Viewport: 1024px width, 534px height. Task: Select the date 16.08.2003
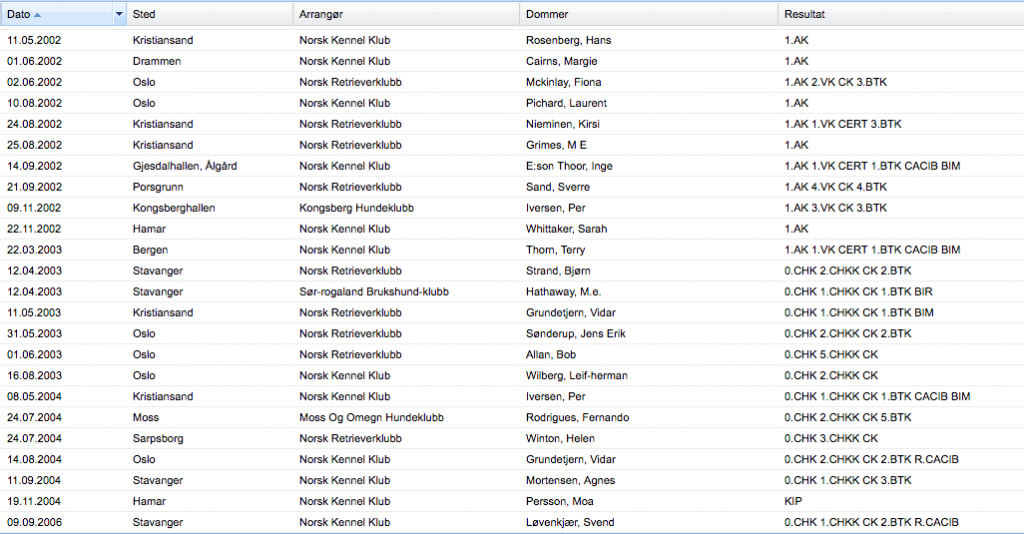[x=35, y=375]
